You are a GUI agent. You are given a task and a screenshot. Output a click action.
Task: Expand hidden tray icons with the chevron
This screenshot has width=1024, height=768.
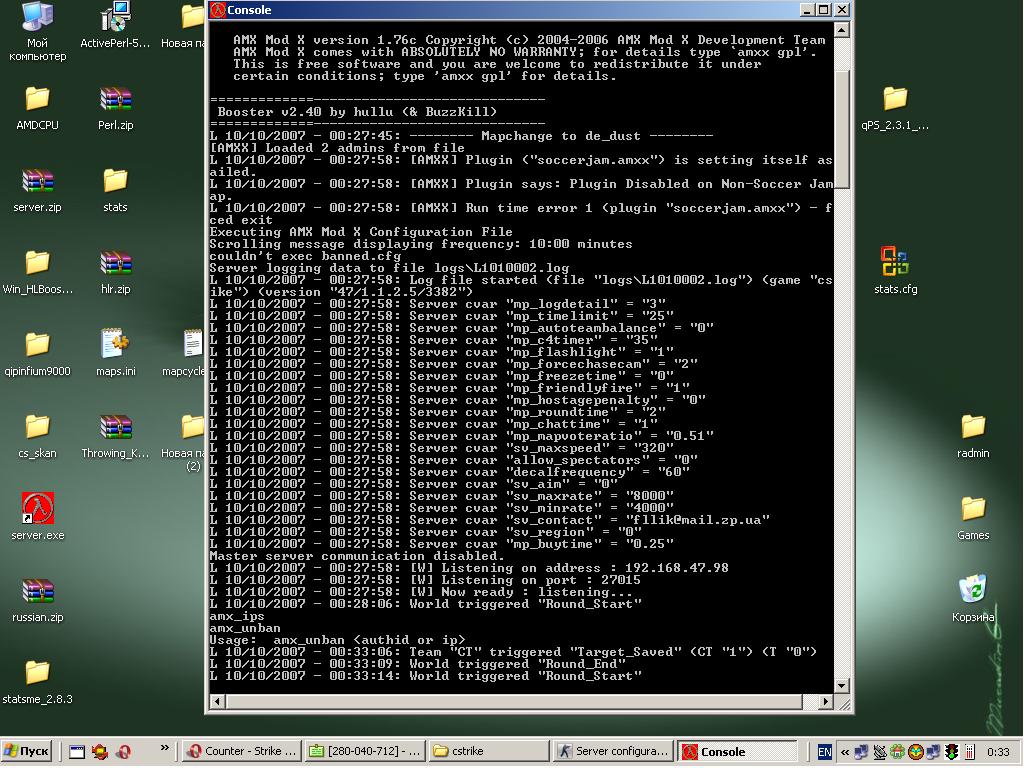coord(844,752)
